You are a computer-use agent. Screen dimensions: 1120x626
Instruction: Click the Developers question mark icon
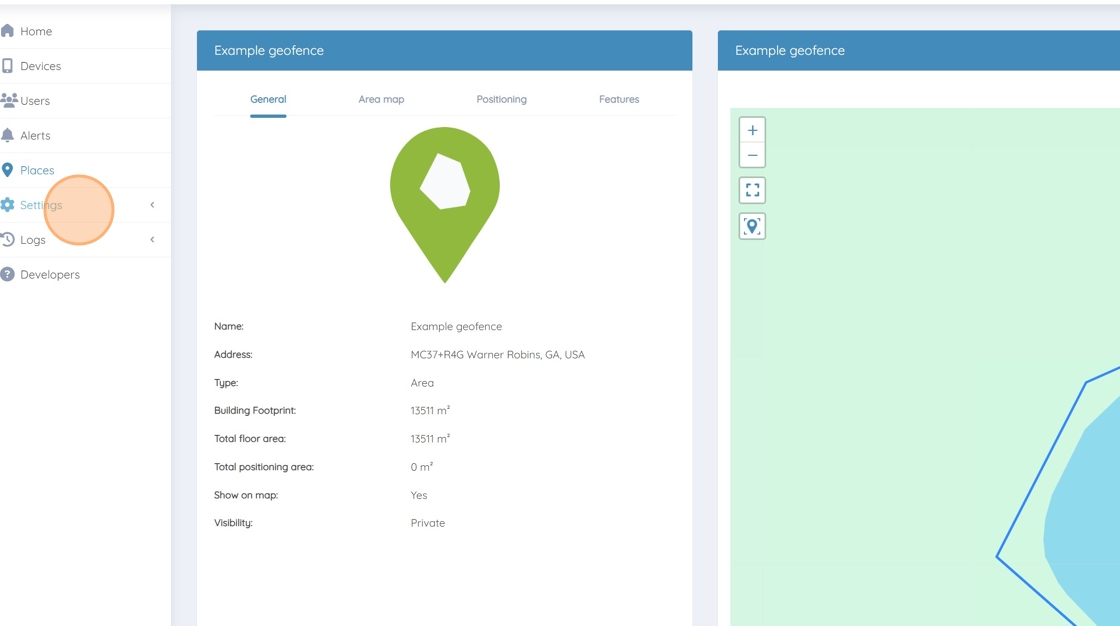(7, 274)
